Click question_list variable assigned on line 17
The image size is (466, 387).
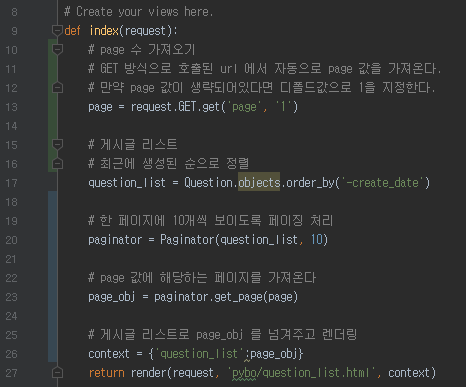[x=127, y=183]
